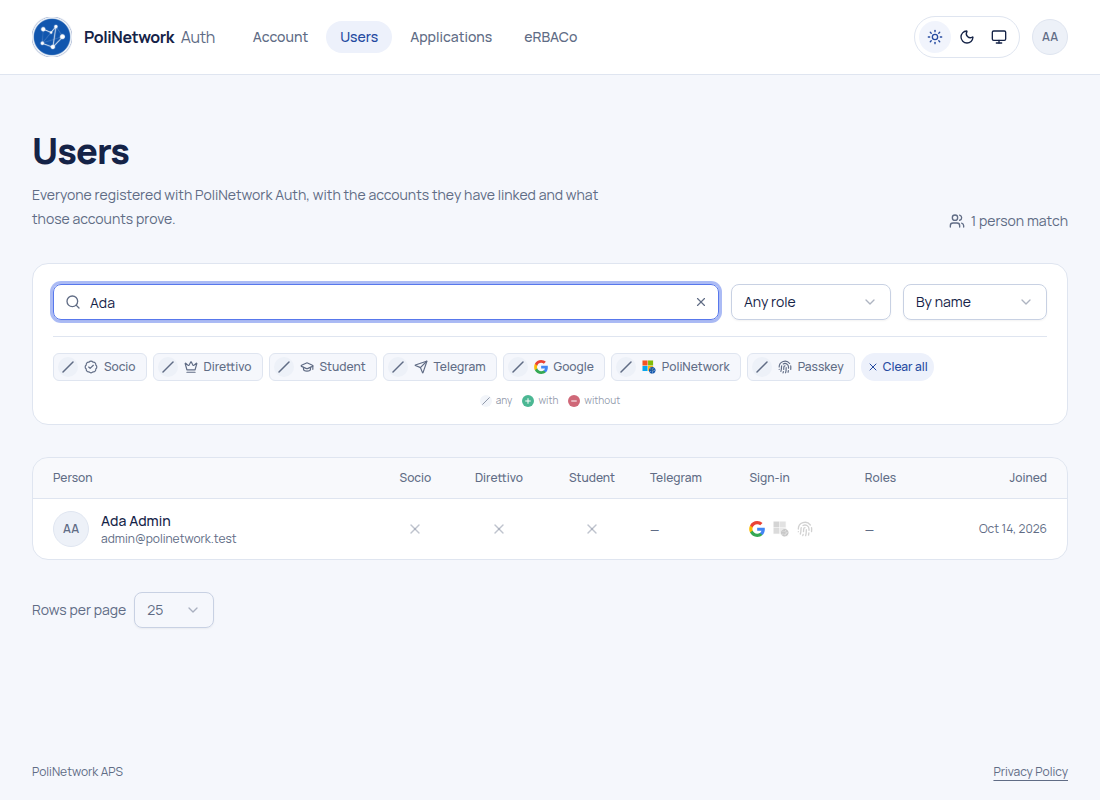
Task: Click the 1 person match text
Action: (1019, 221)
